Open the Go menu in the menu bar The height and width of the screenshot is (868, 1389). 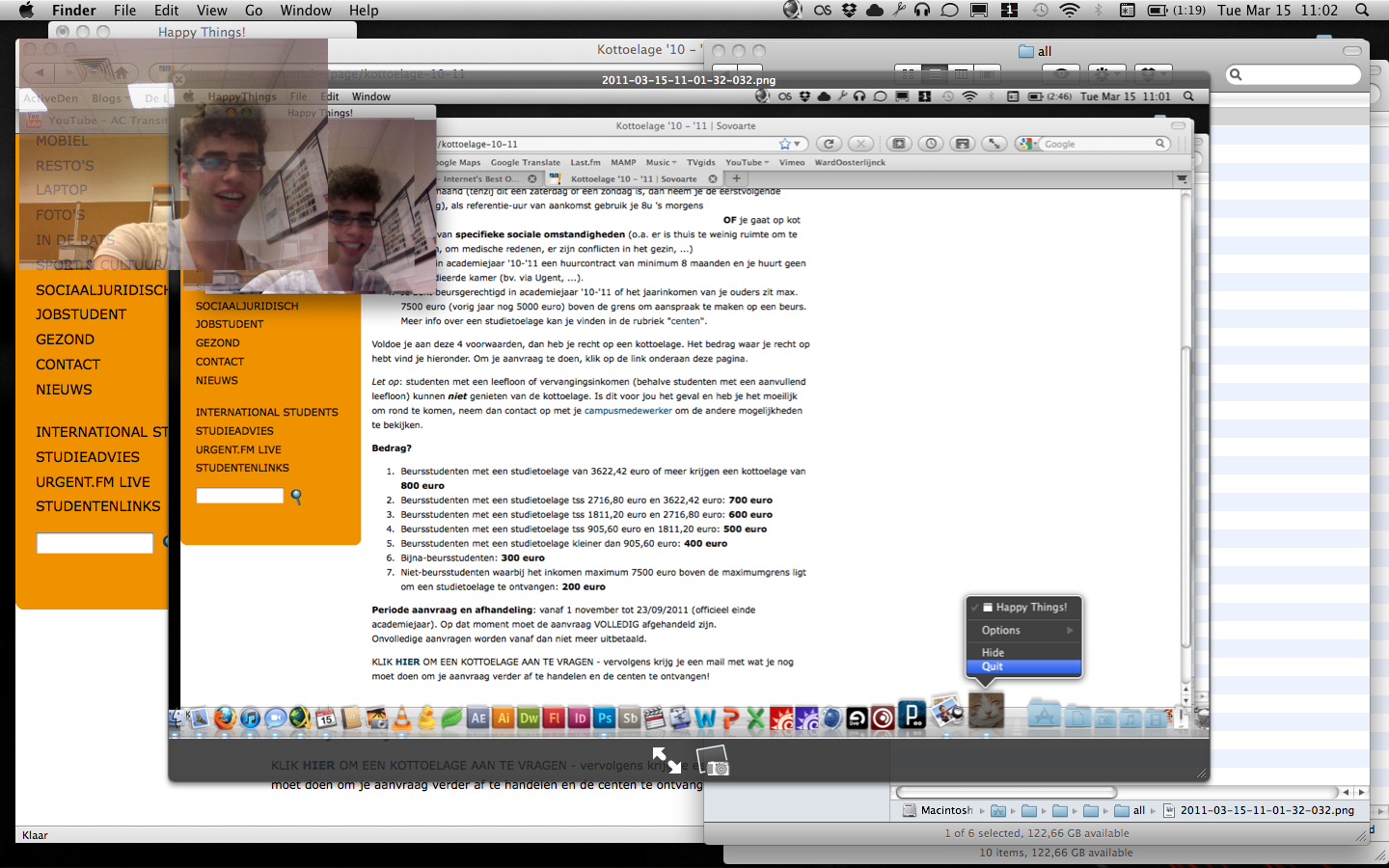pyautogui.click(x=254, y=11)
